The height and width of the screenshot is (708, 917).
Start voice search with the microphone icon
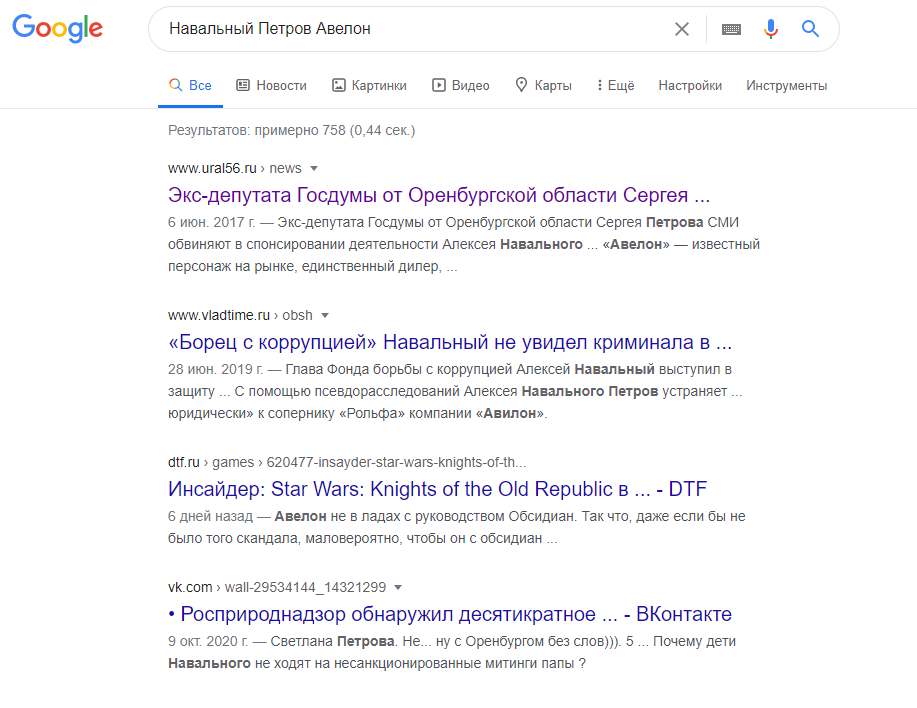[770, 29]
